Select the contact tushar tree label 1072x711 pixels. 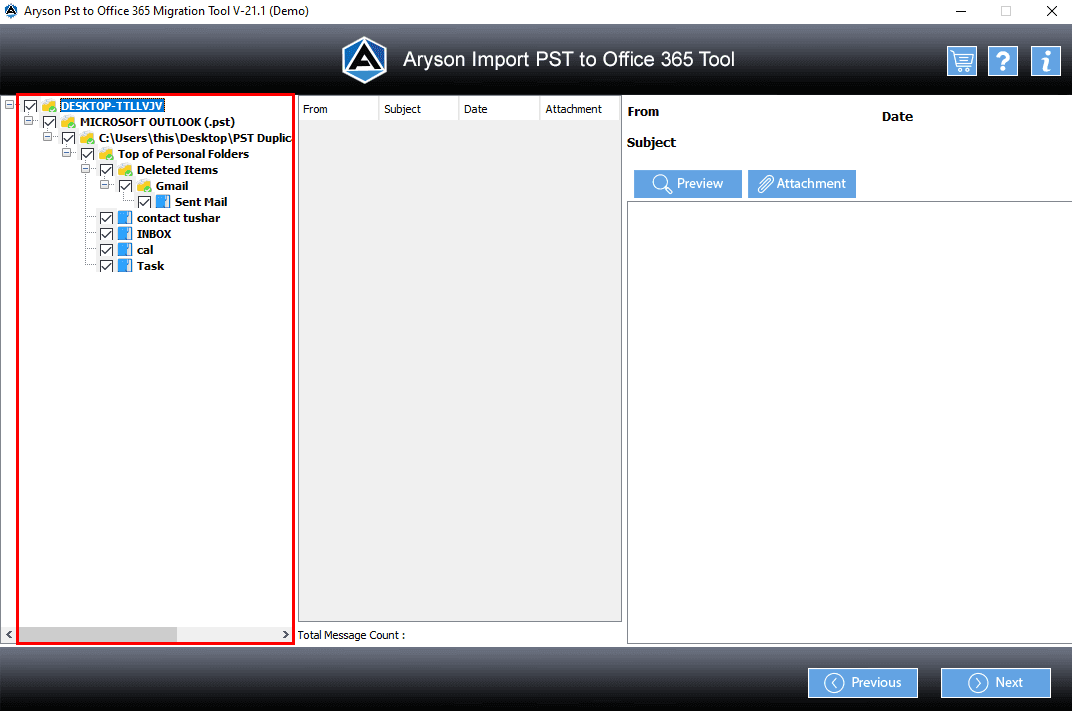(x=178, y=218)
